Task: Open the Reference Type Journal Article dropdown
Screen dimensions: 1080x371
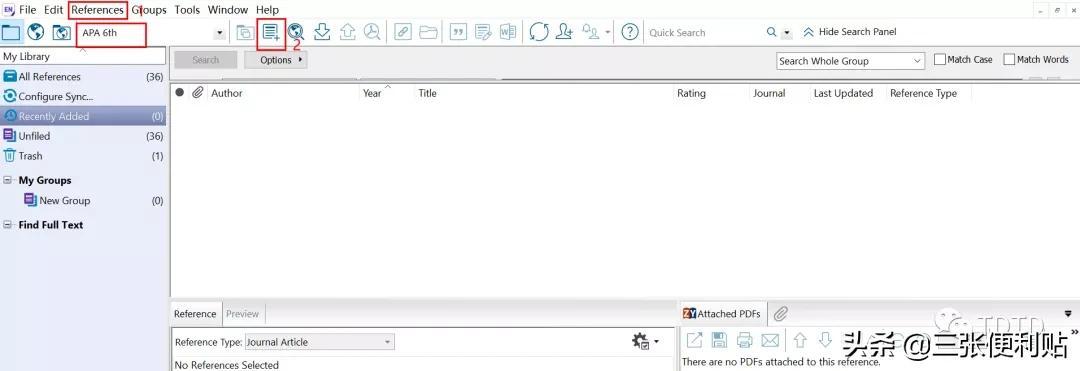Action: pos(320,342)
